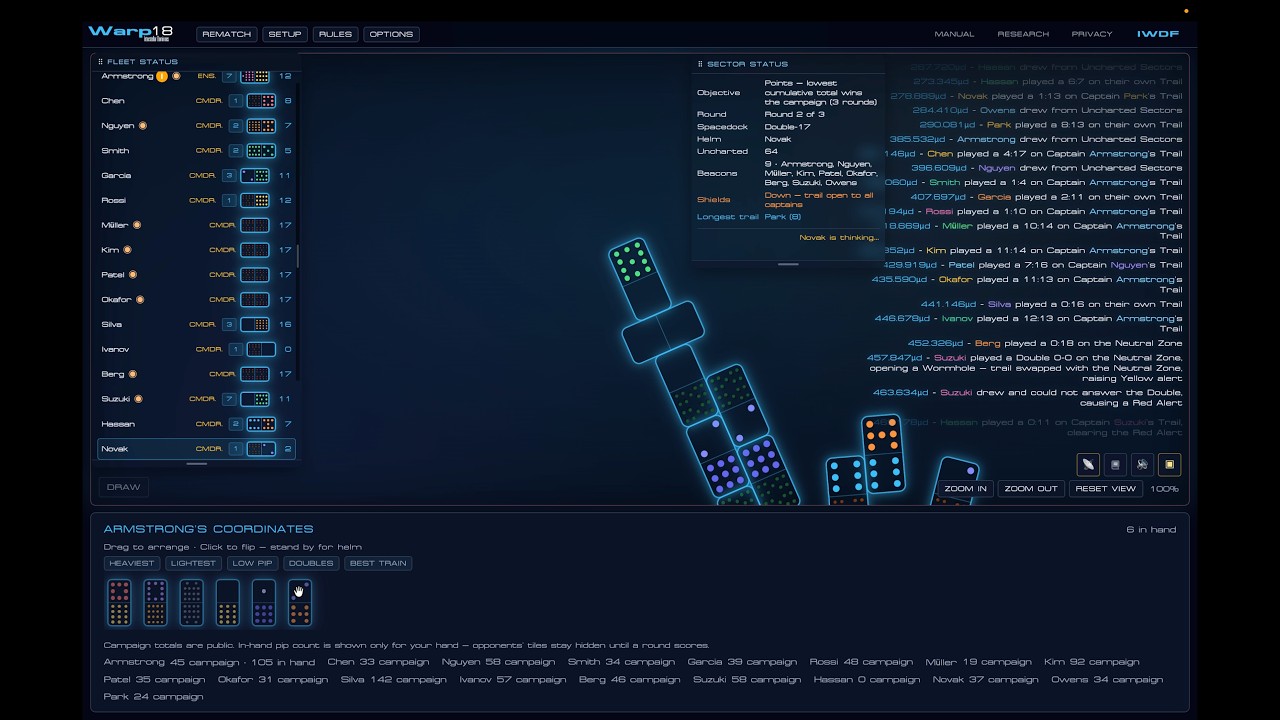
Task: Open the Manual link
Action: (954, 34)
